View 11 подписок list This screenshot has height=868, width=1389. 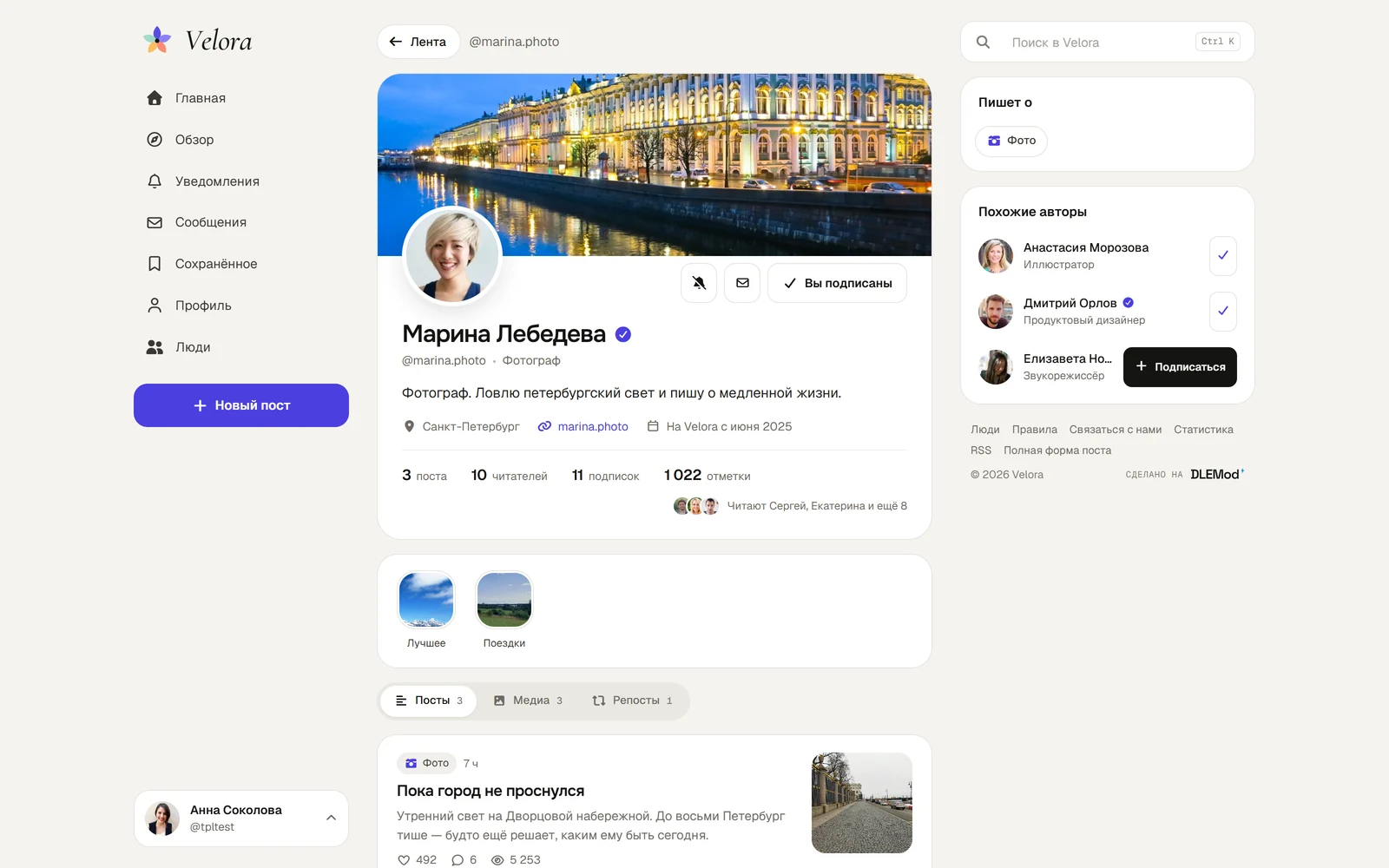click(605, 476)
